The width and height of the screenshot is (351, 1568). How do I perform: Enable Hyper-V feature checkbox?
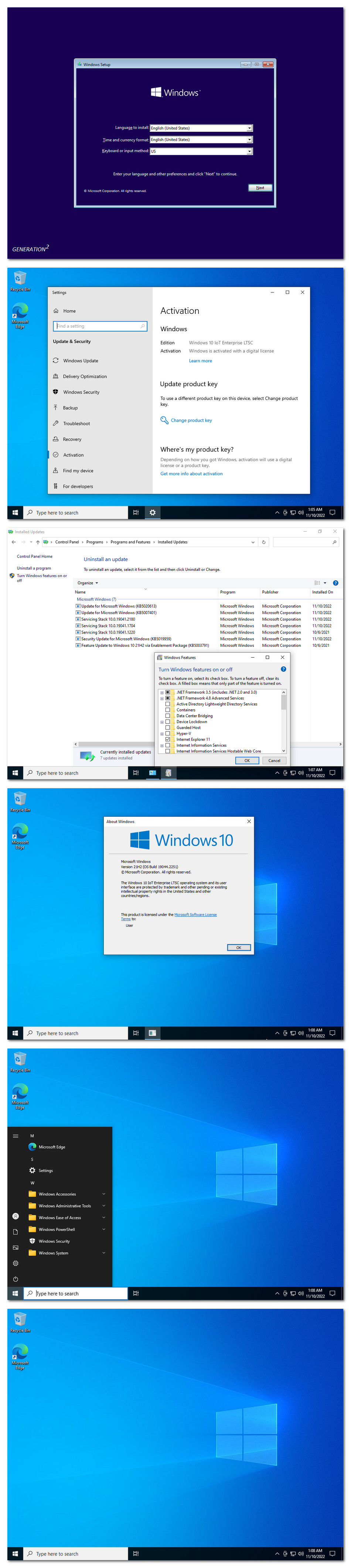point(168,734)
